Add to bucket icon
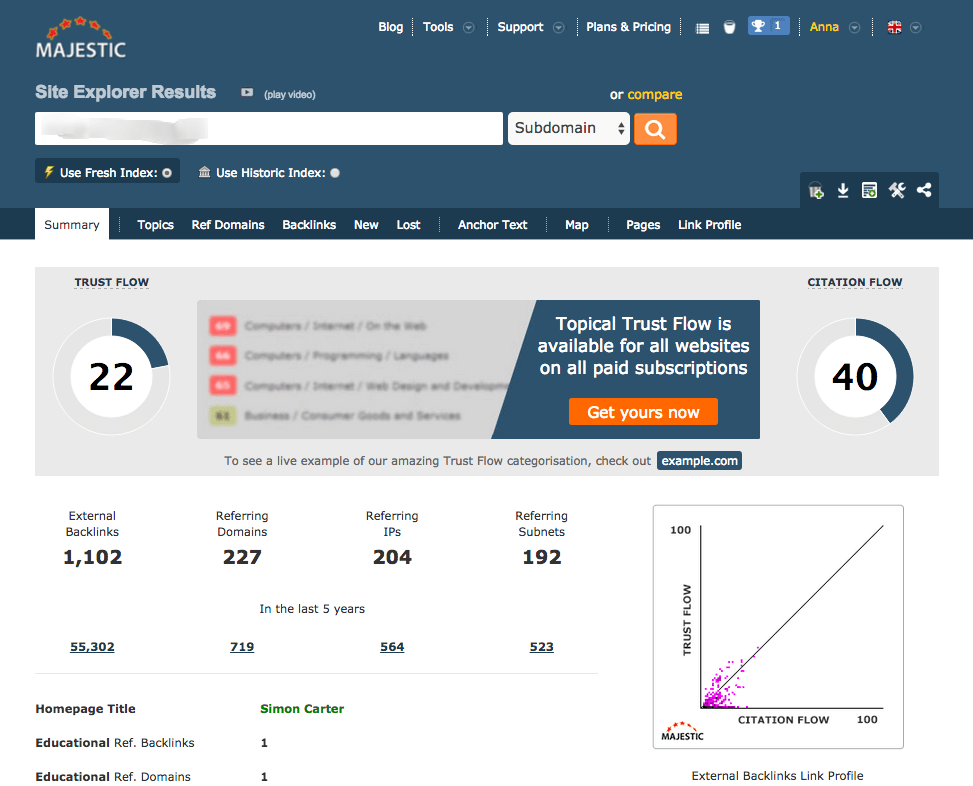This screenshot has height=786, width=973. point(816,190)
